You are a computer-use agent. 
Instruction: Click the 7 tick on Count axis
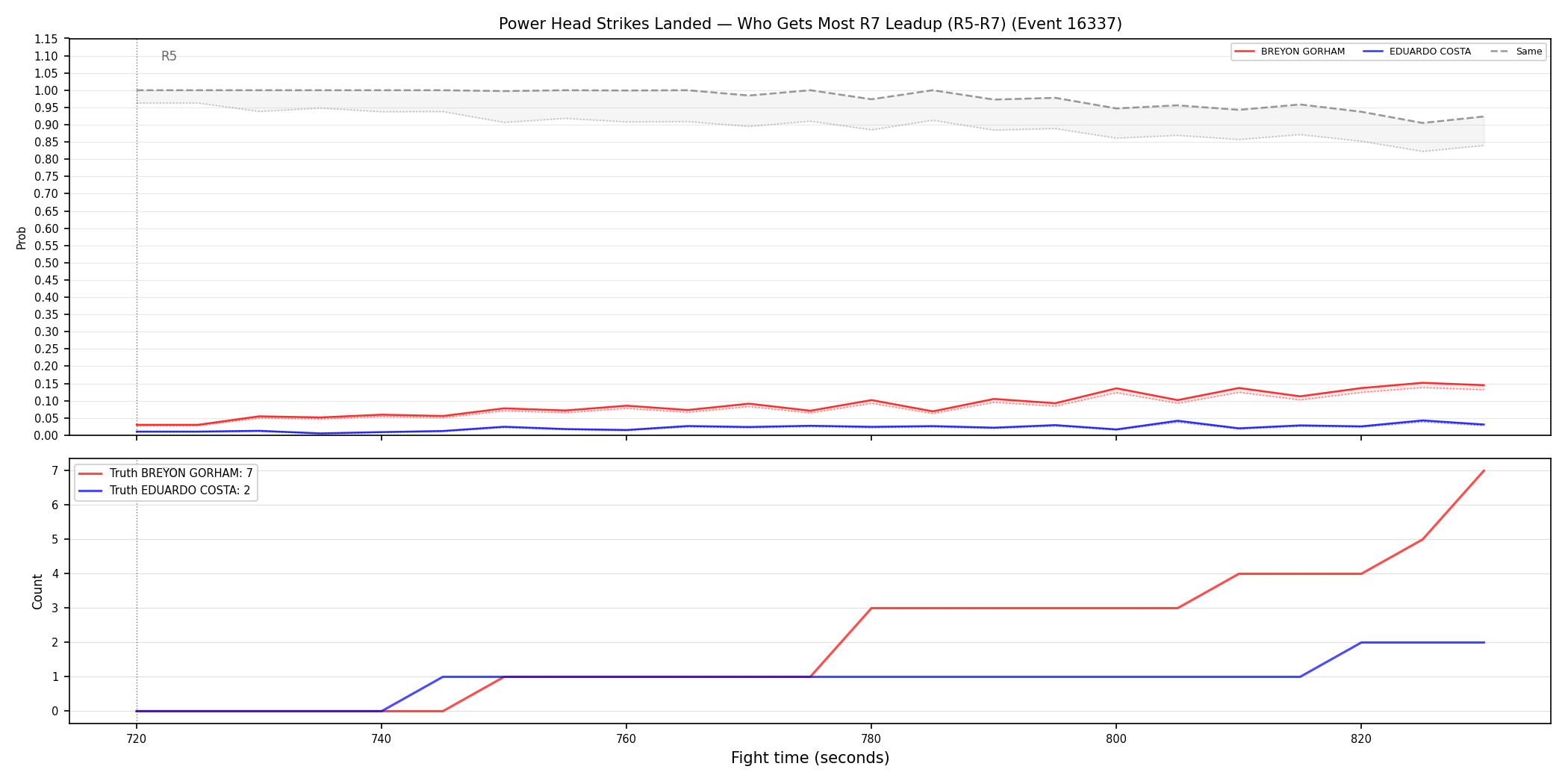tap(55, 470)
